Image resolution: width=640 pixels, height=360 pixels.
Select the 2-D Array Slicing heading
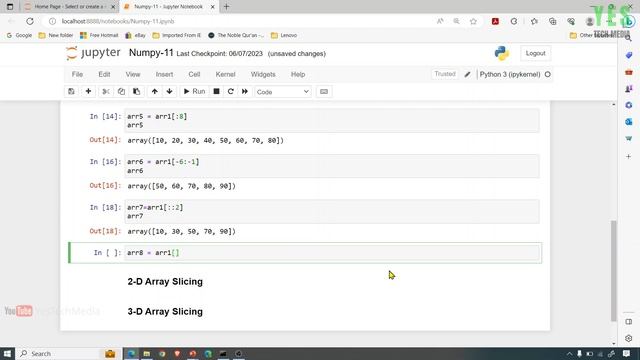point(165,282)
